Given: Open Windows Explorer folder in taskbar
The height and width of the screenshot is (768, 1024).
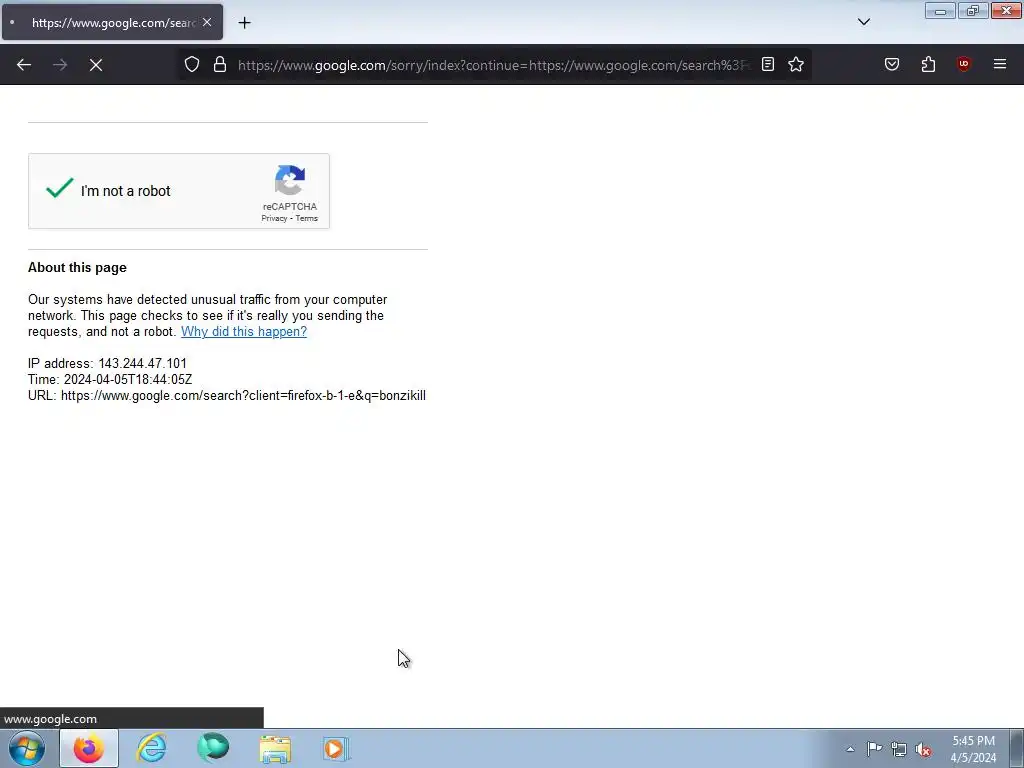Looking at the screenshot, I should point(275,748).
